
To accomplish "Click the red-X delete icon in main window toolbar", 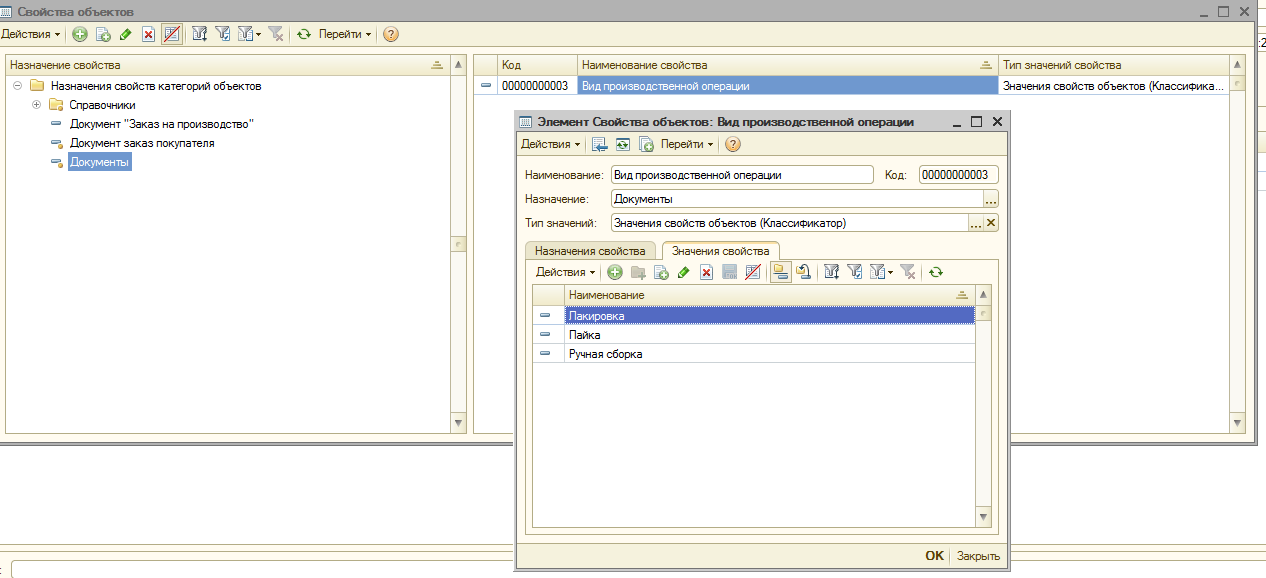I will [x=148, y=34].
